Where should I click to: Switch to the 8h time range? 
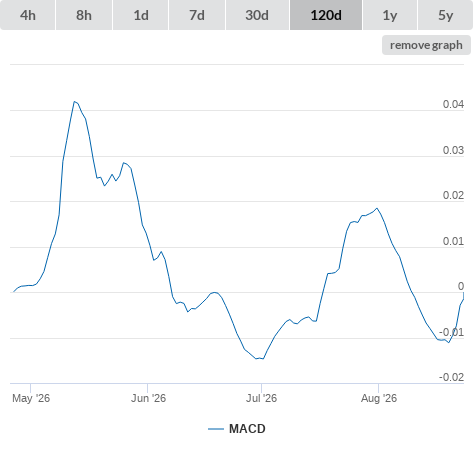(84, 15)
